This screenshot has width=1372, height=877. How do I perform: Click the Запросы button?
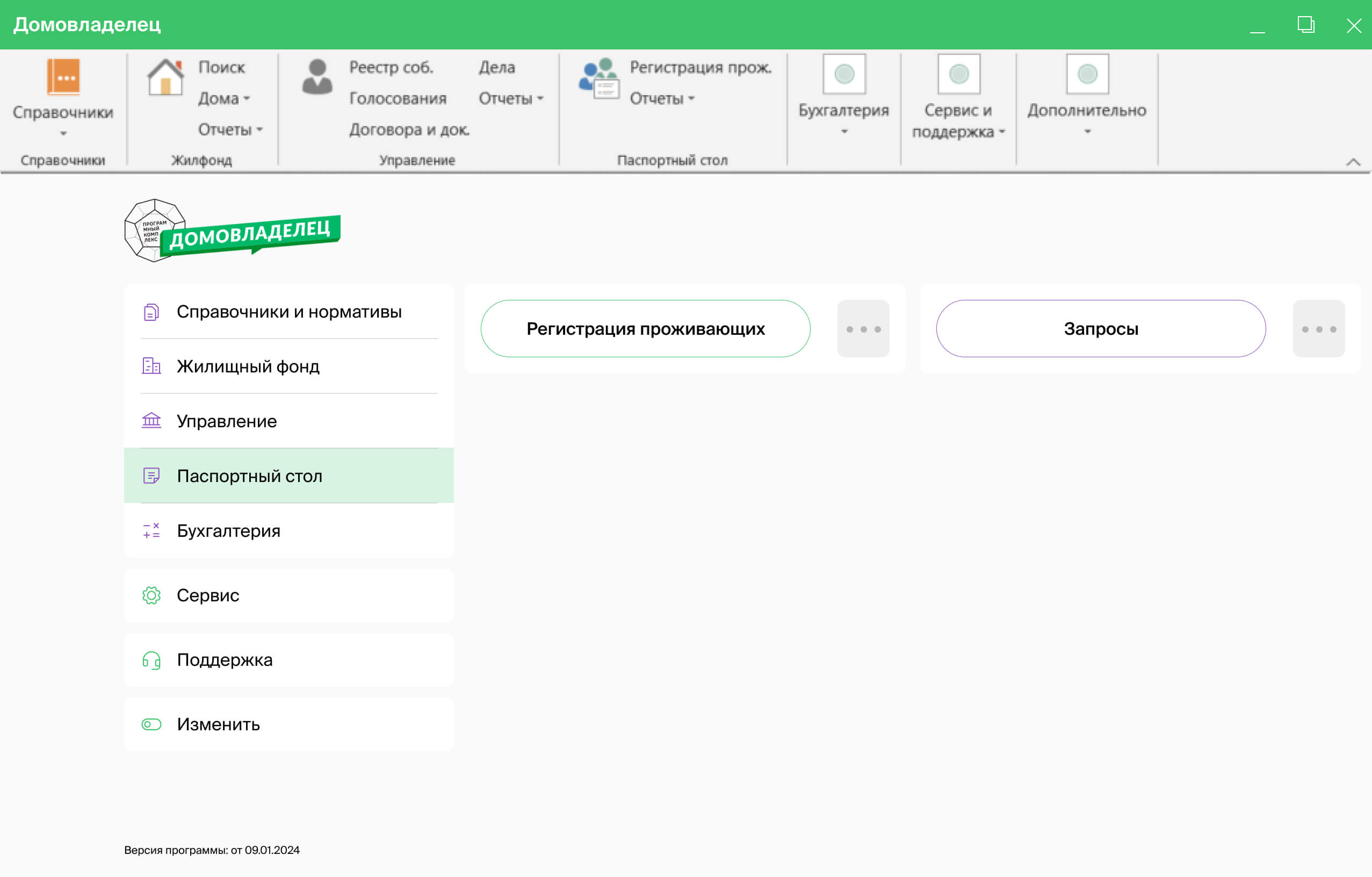1100,329
